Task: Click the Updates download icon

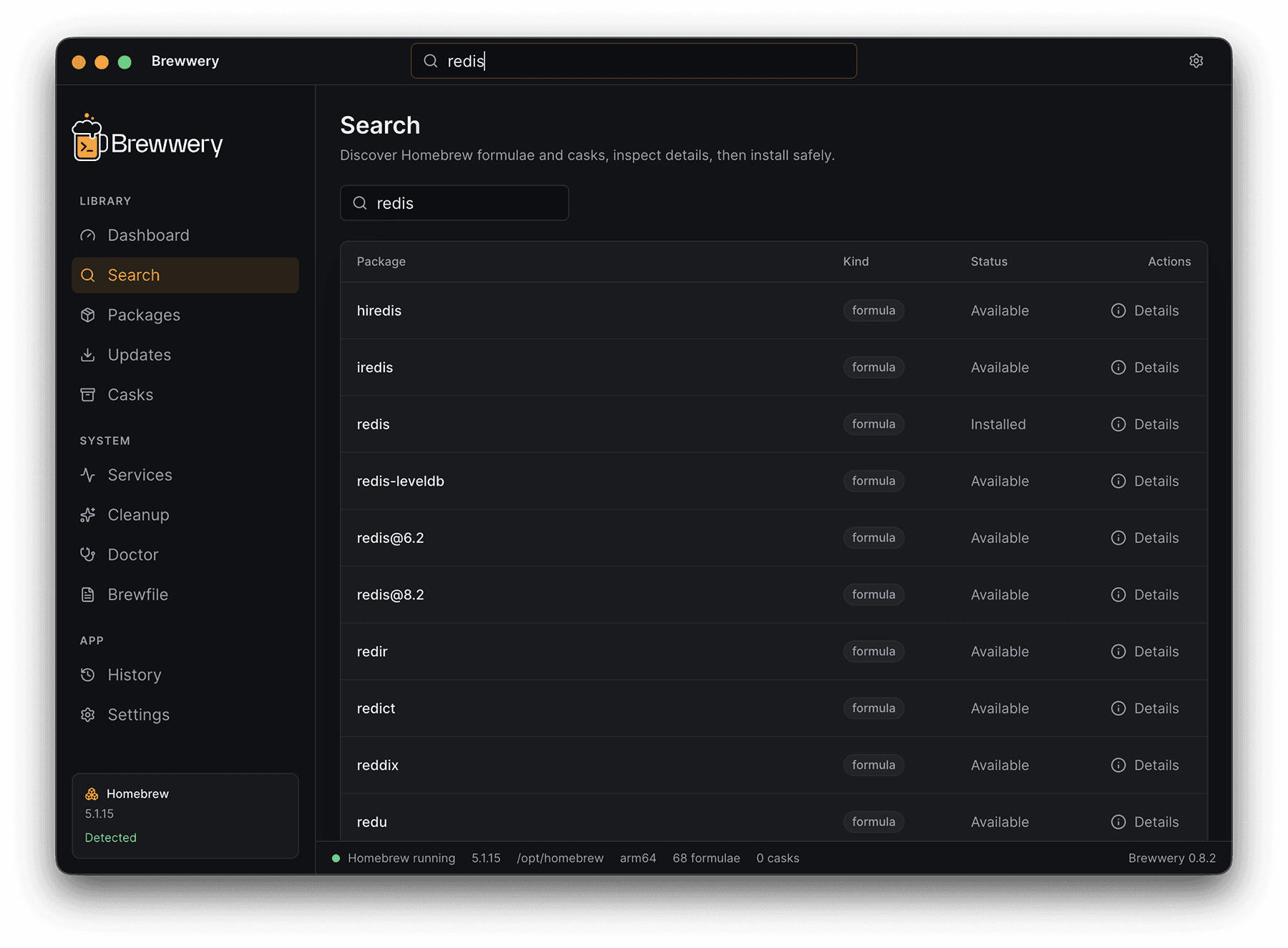Action: pyautogui.click(x=88, y=355)
